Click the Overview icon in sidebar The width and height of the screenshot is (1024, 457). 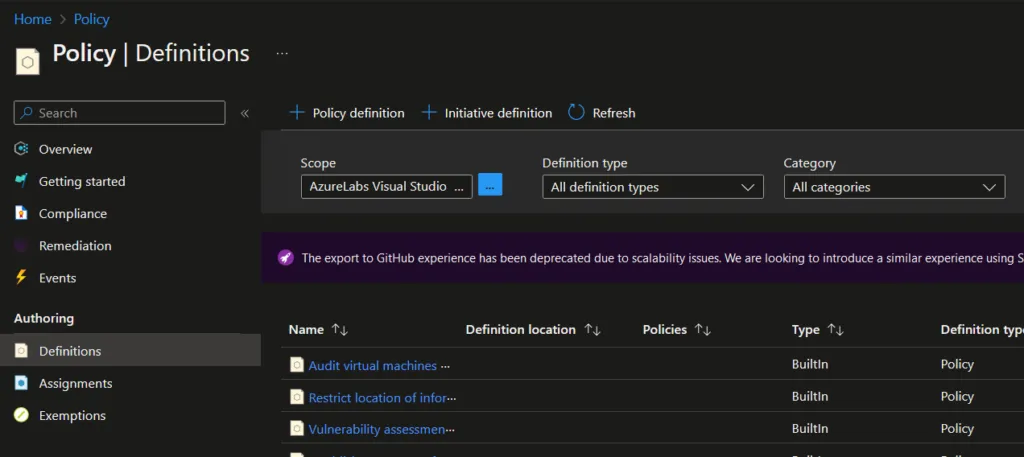click(x=22, y=149)
